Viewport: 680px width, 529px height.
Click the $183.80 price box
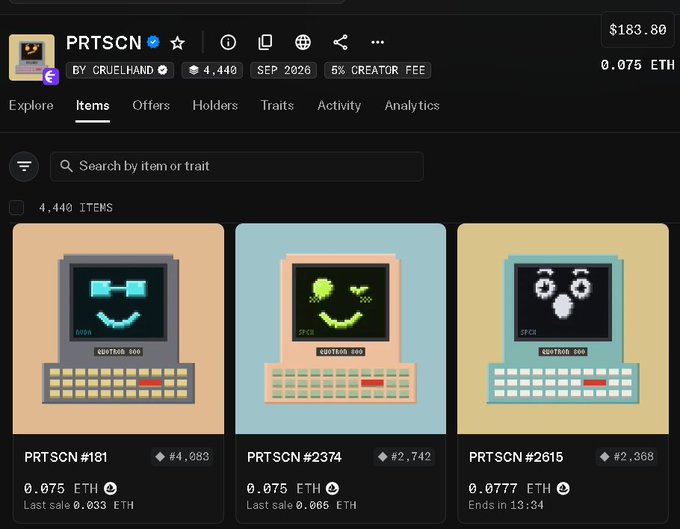click(638, 30)
